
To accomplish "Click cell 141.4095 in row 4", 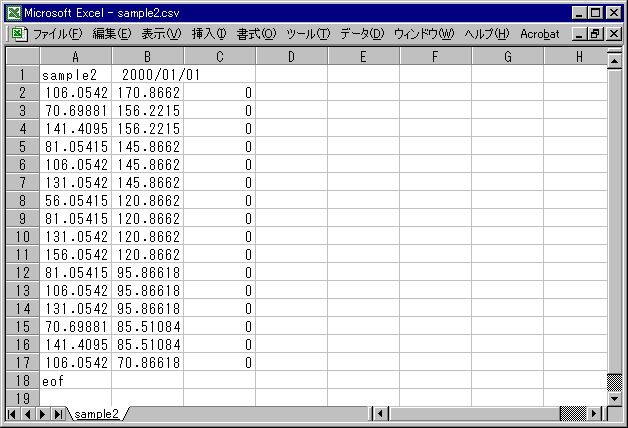I will click(75, 129).
